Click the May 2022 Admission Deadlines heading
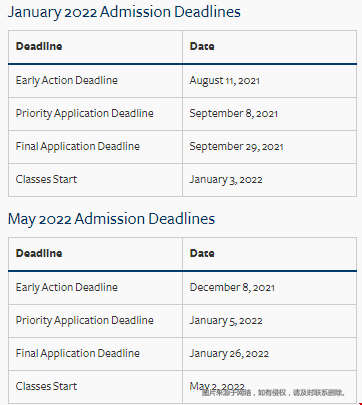Viewport: 362px width, 405px height. pyautogui.click(x=111, y=220)
